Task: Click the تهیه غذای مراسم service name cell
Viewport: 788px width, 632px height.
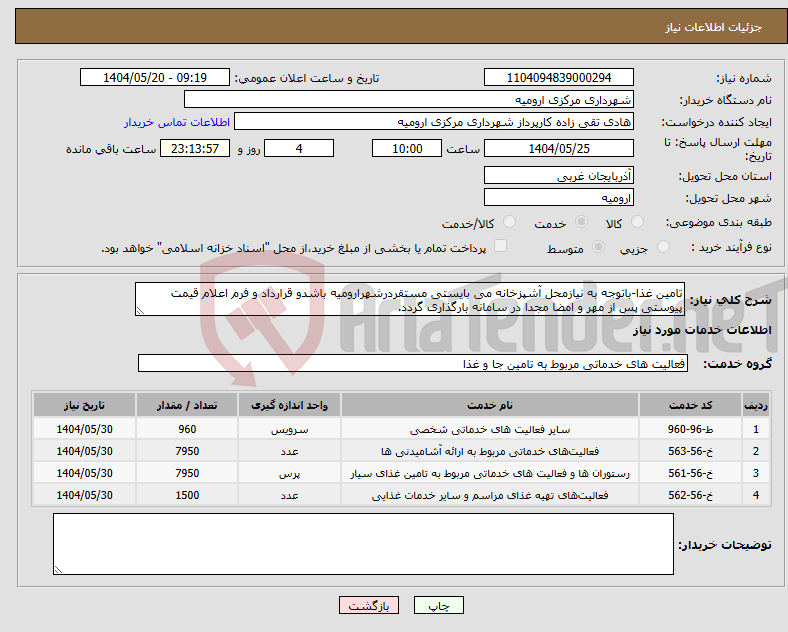Action: [x=490, y=495]
